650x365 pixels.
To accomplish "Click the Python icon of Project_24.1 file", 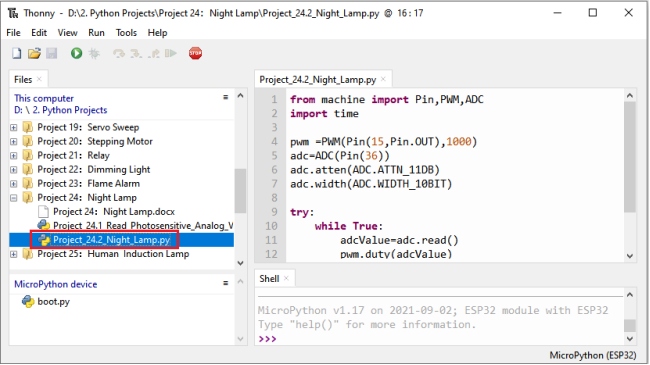I will (x=43, y=225).
